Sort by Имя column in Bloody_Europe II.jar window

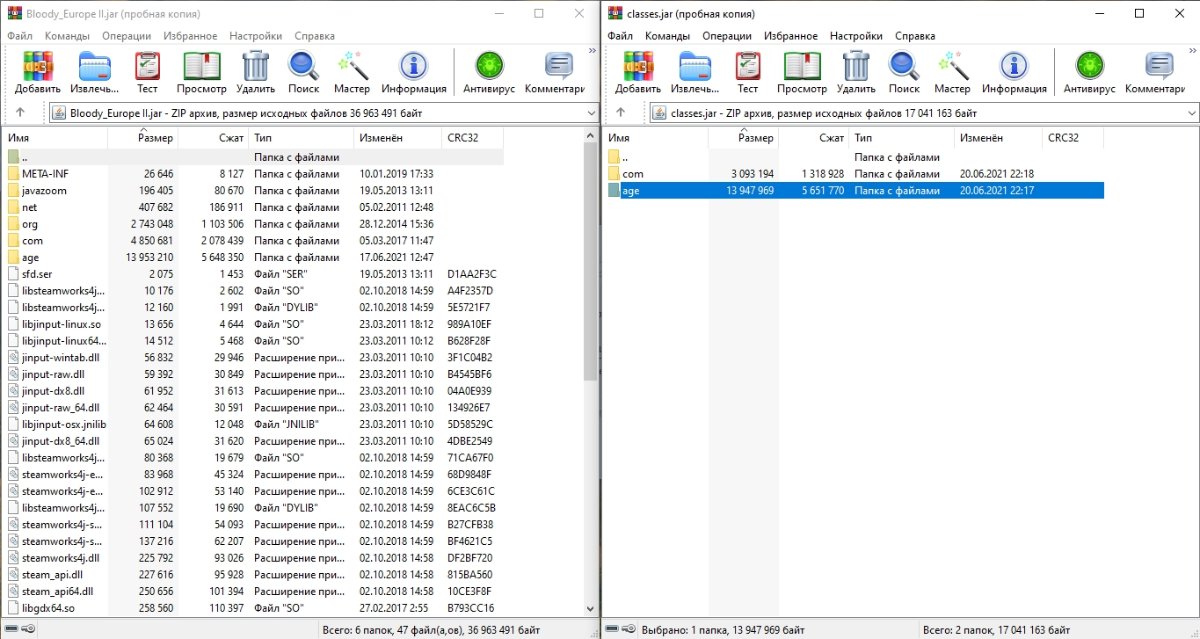(56, 138)
